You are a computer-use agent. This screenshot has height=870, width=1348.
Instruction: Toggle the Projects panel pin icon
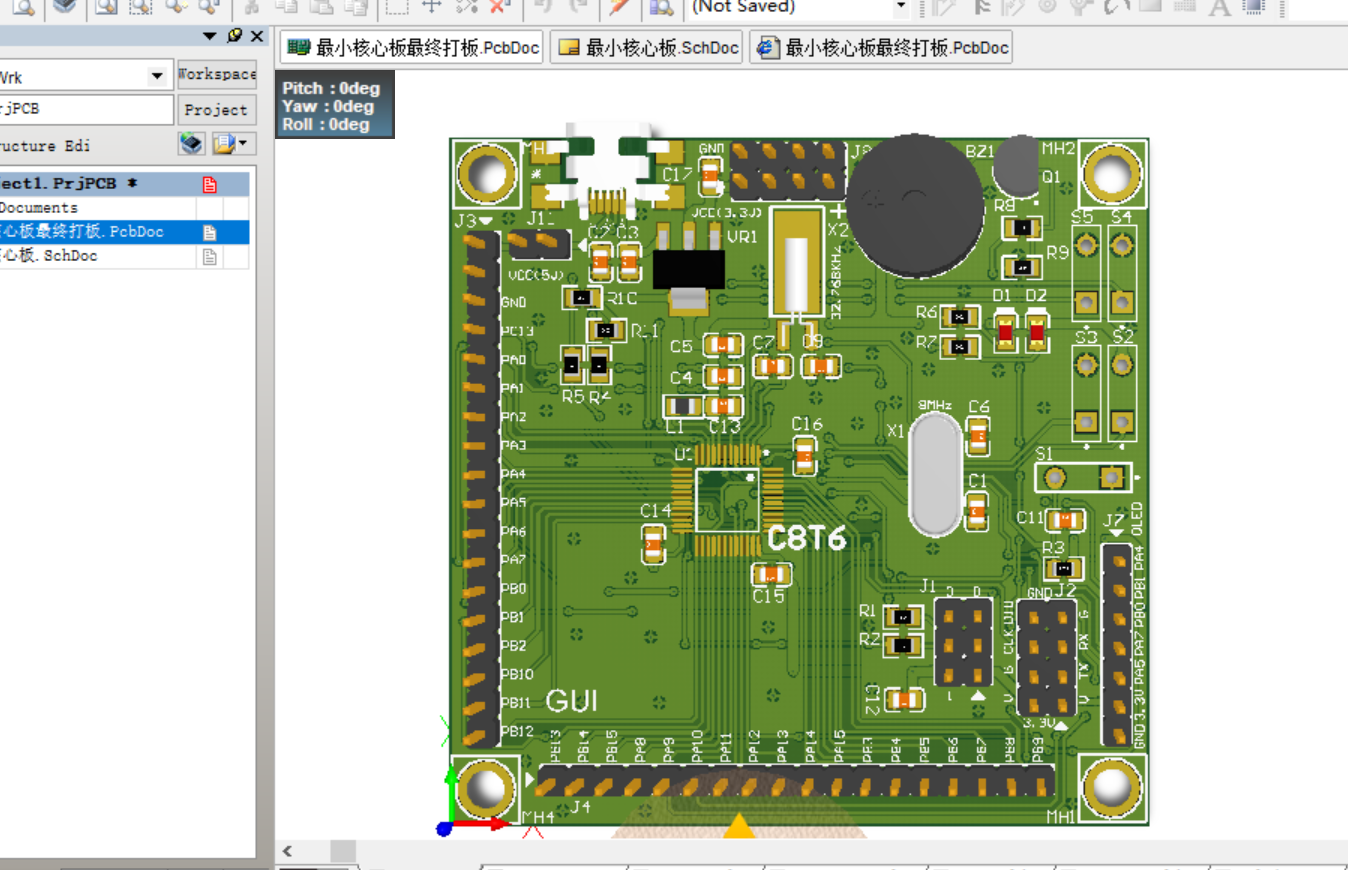234,36
